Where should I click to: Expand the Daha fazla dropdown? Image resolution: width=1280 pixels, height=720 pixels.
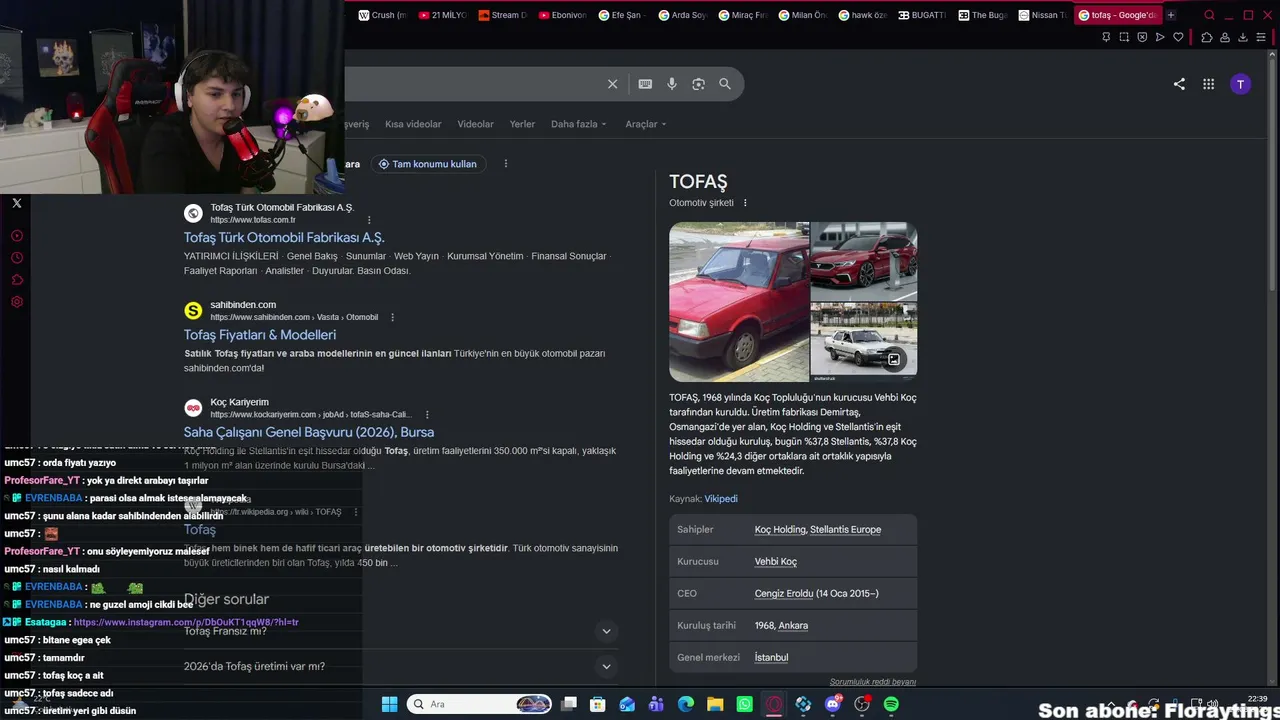point(578,124)
